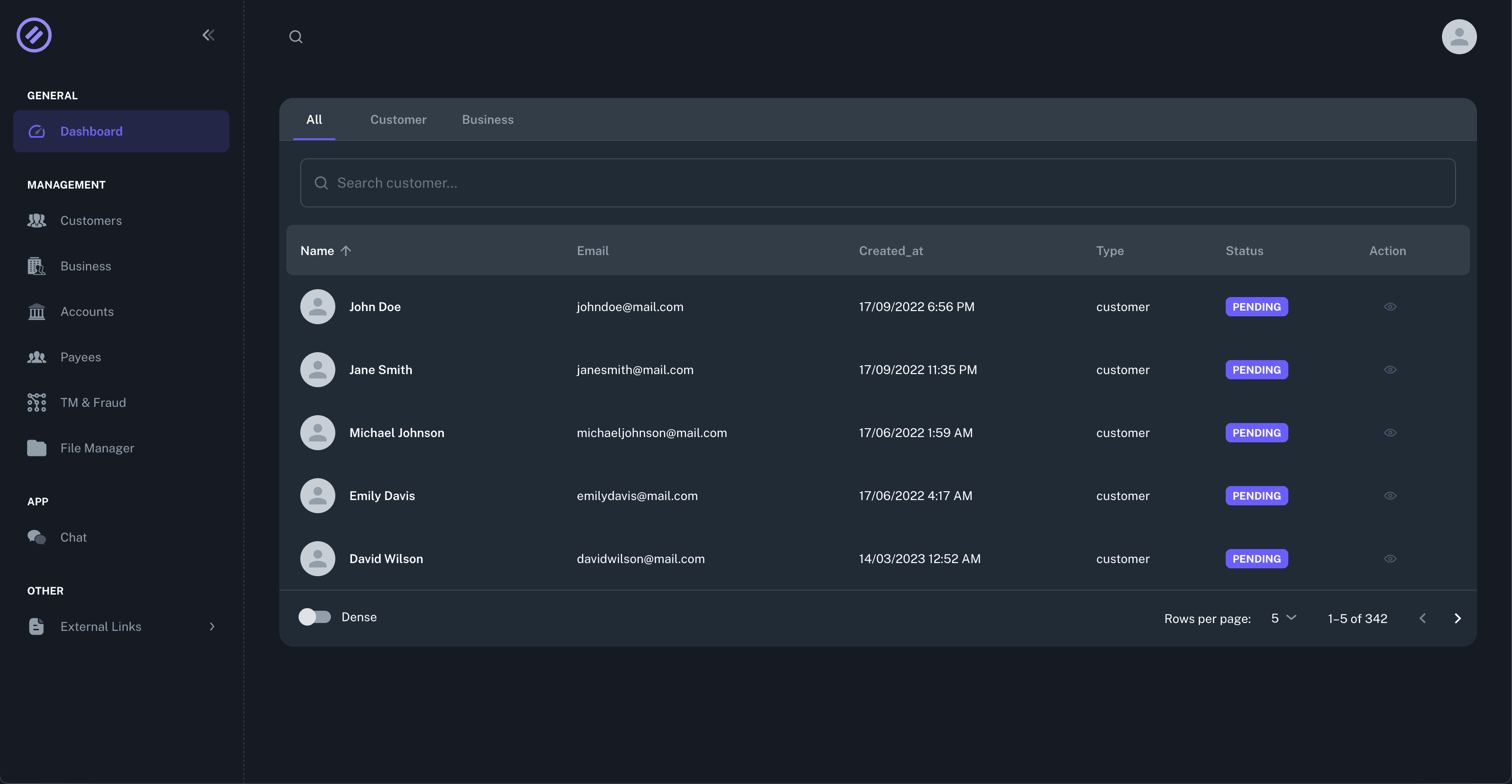Click the Dashboard icon in sidebar

point(36,131)
